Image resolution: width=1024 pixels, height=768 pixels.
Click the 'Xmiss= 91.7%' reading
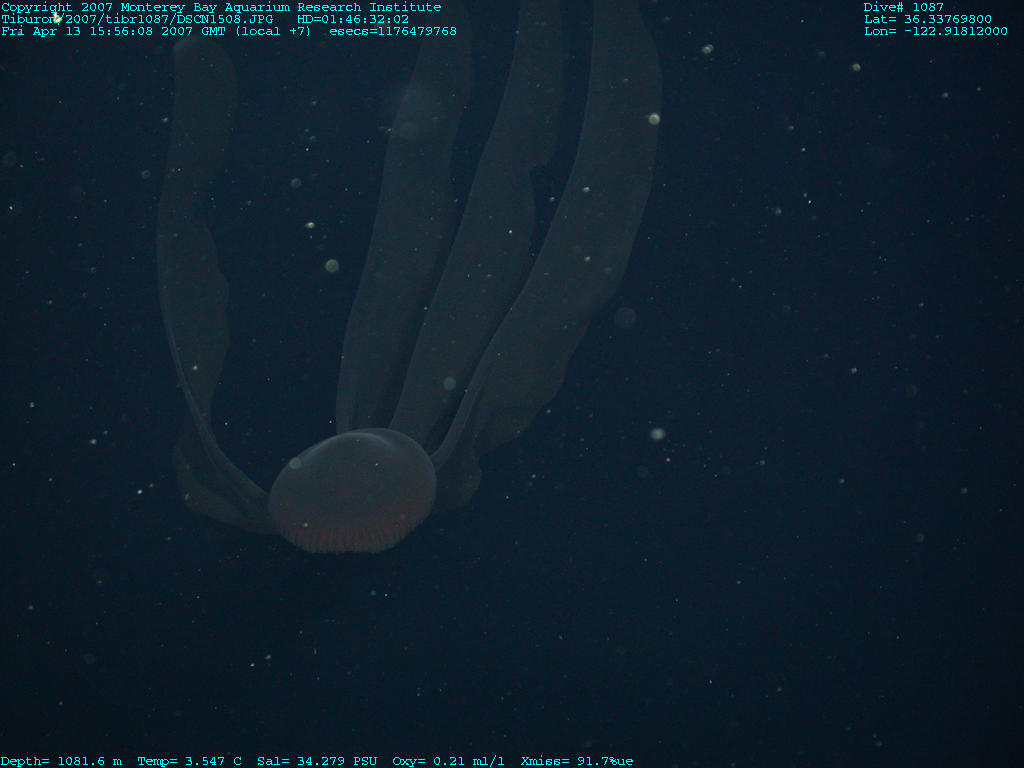(x=569, y=761)
